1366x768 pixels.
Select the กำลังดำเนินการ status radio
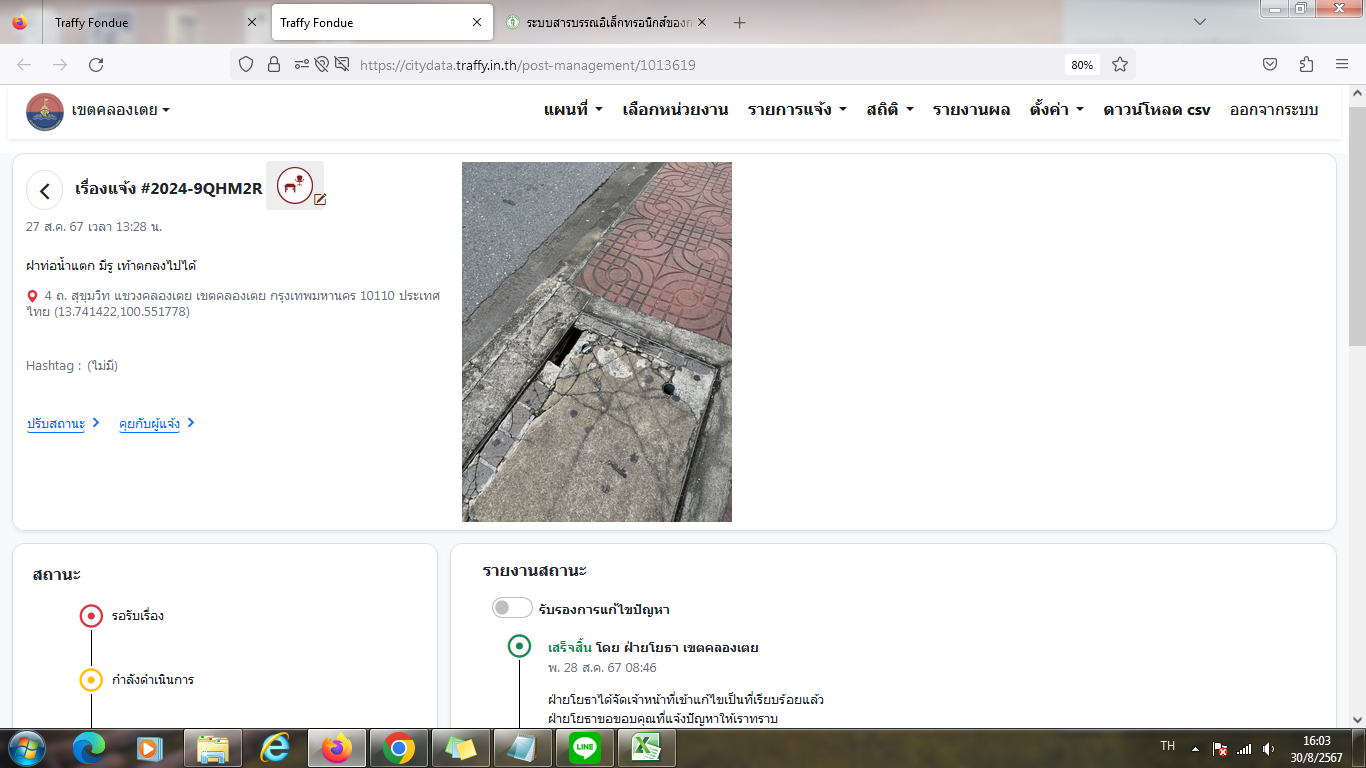pos(91,680)
